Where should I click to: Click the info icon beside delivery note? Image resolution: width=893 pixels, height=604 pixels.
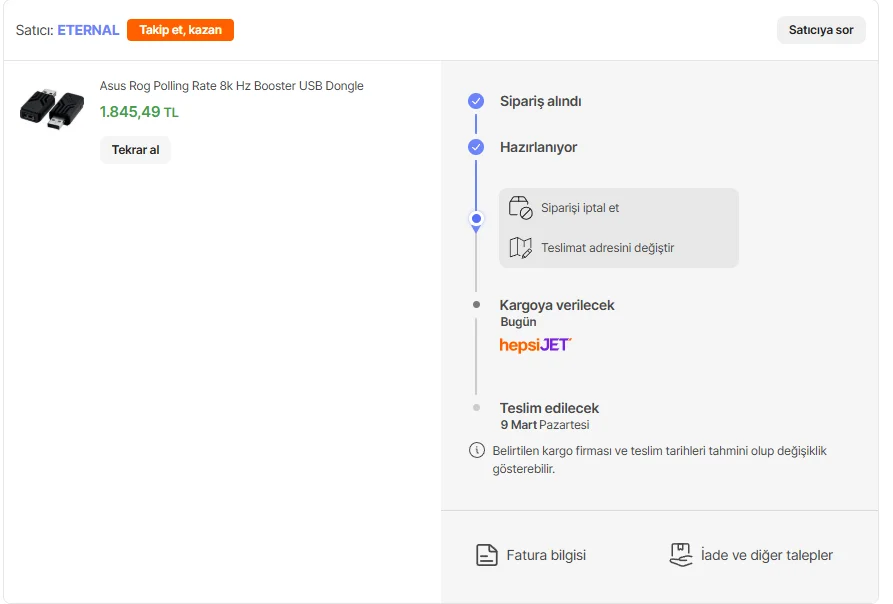pyautogui.click(x=477, y=450)
